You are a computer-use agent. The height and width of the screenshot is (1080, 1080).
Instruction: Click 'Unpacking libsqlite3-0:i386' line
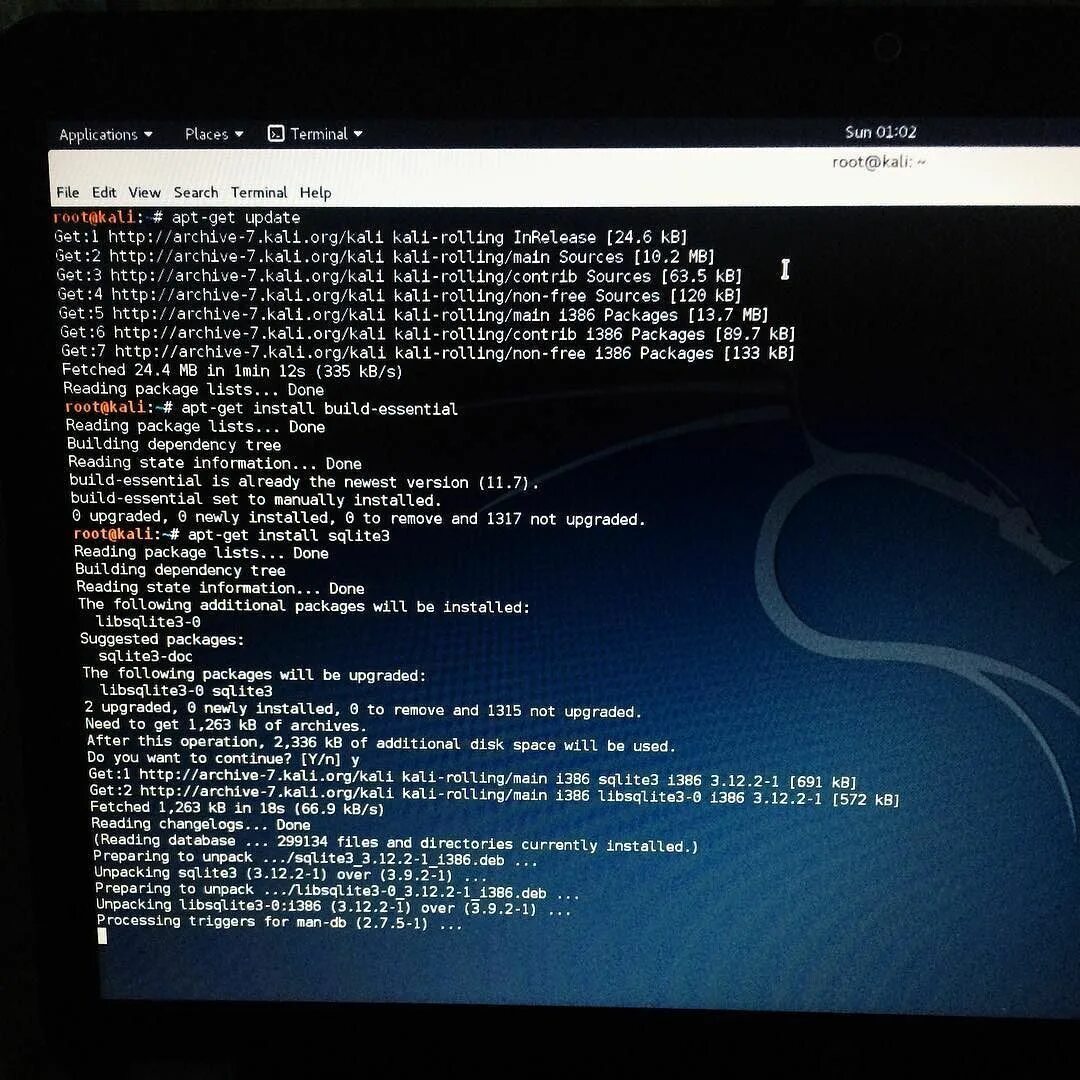[x=334, y=907]
